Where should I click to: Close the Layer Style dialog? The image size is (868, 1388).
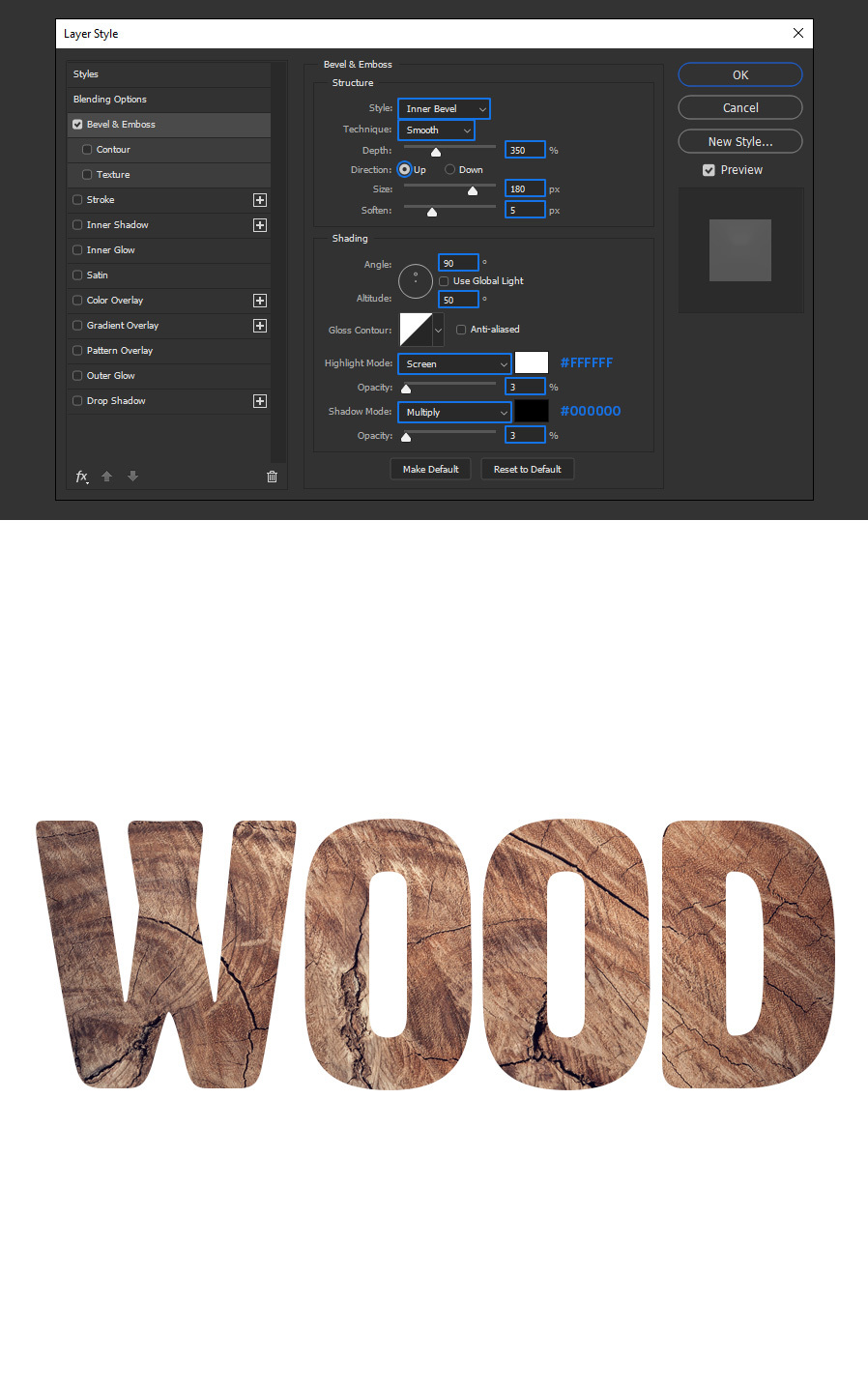pos(798,33)
